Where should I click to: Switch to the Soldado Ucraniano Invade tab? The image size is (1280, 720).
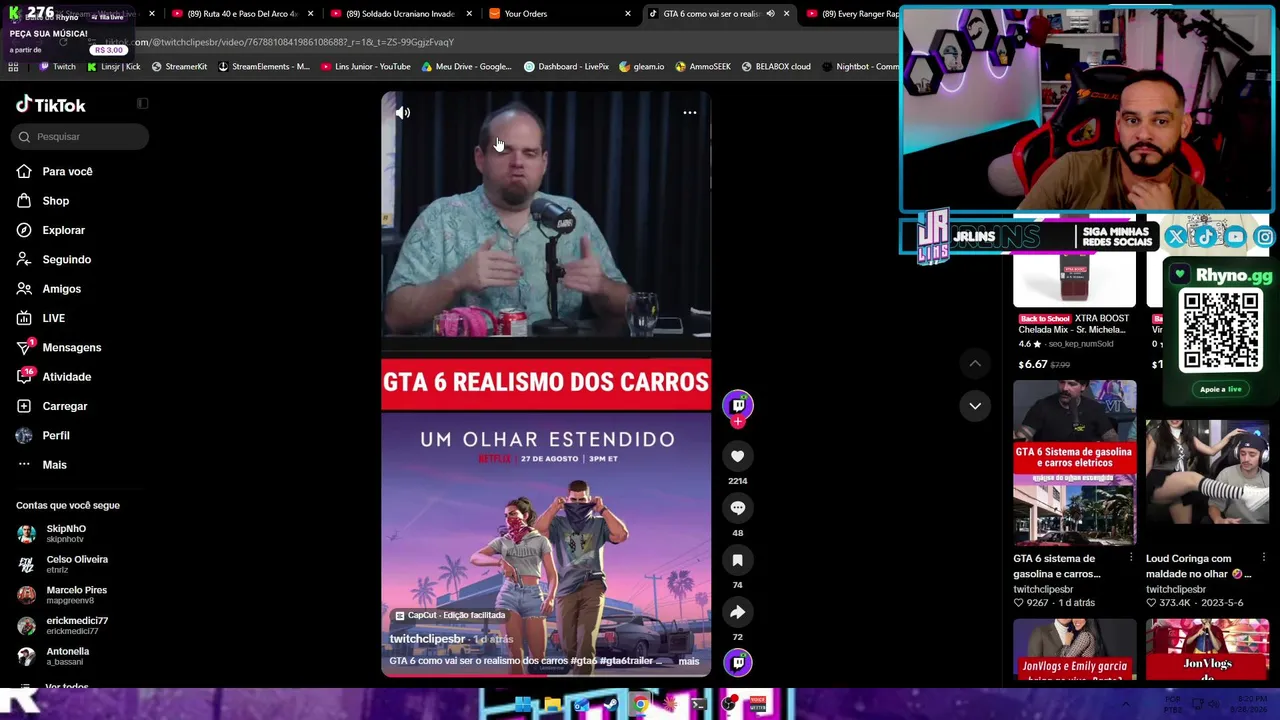pyautogui.click(x=400, y=14)
